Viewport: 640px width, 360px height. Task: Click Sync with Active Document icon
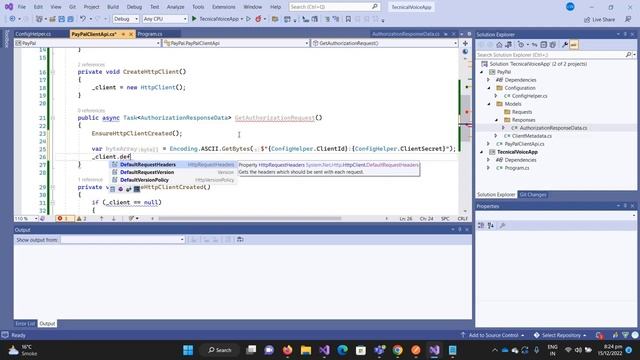534,45
